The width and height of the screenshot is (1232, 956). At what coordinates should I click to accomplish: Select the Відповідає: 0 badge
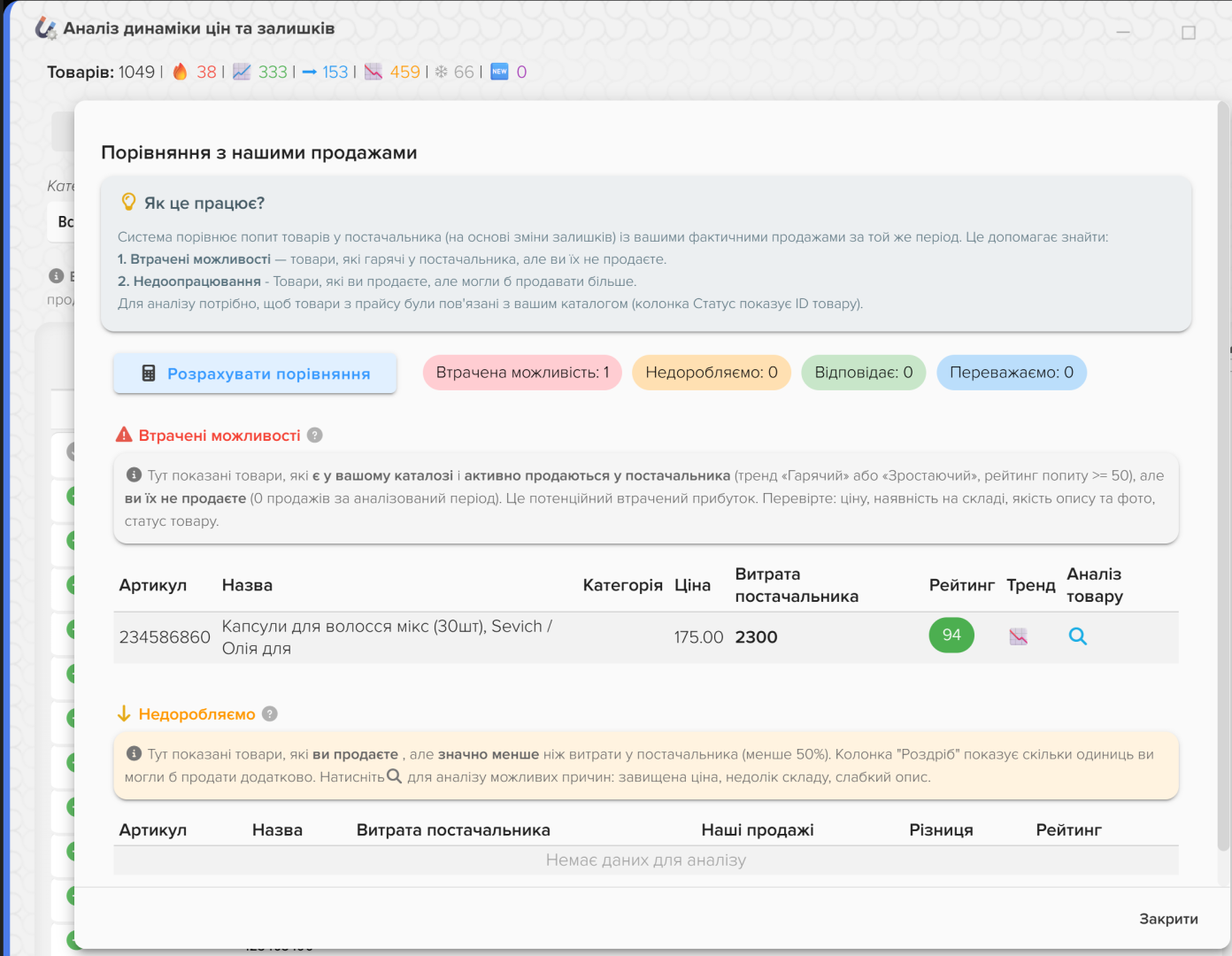click(864, 373)
